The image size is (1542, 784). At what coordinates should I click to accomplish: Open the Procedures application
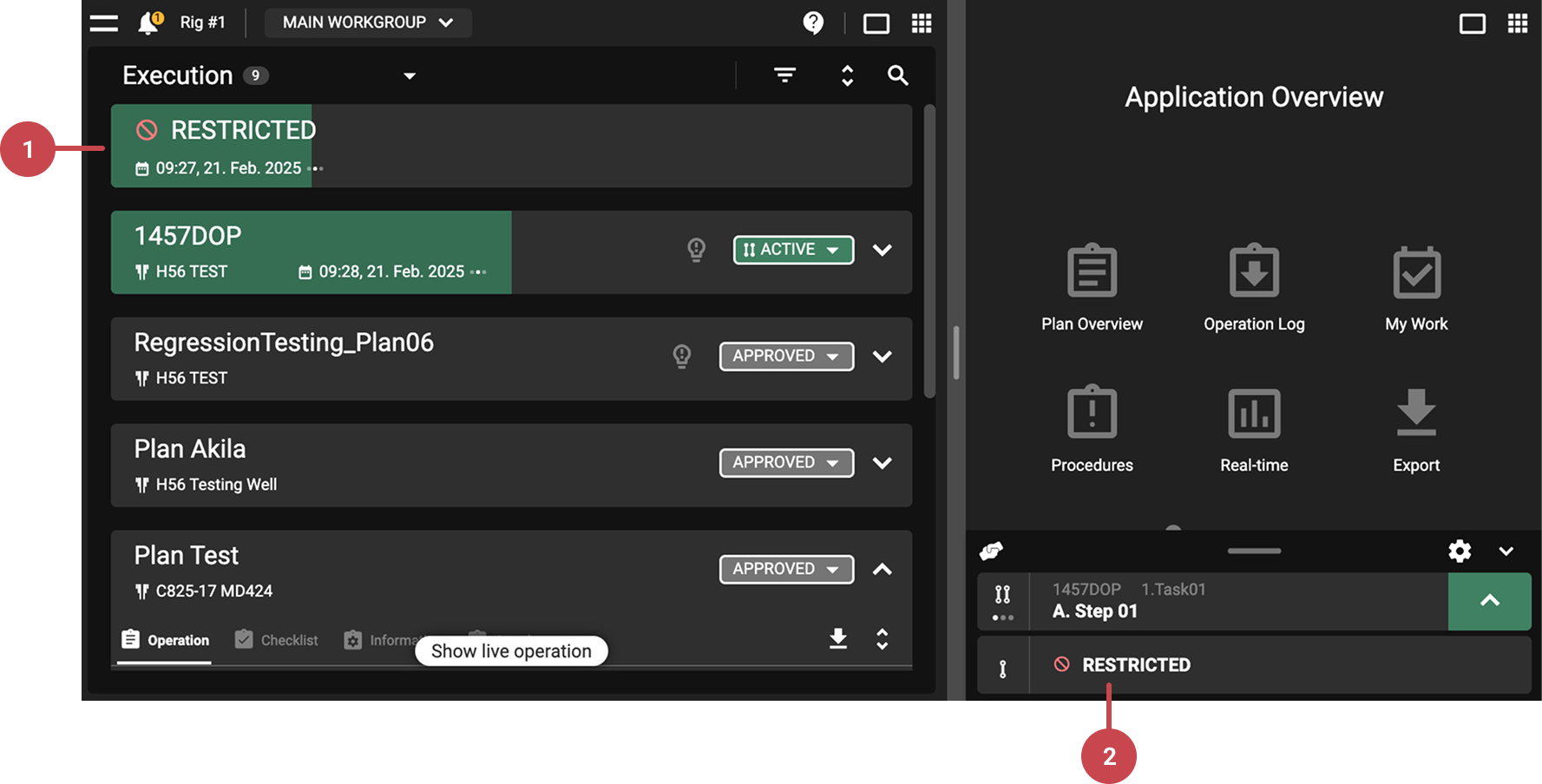tap(1092, 429)
